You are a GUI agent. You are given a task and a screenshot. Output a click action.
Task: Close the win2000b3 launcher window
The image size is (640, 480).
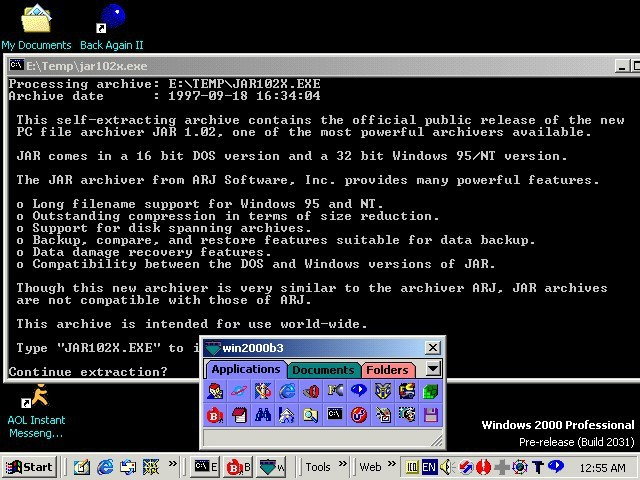(433, 348)
